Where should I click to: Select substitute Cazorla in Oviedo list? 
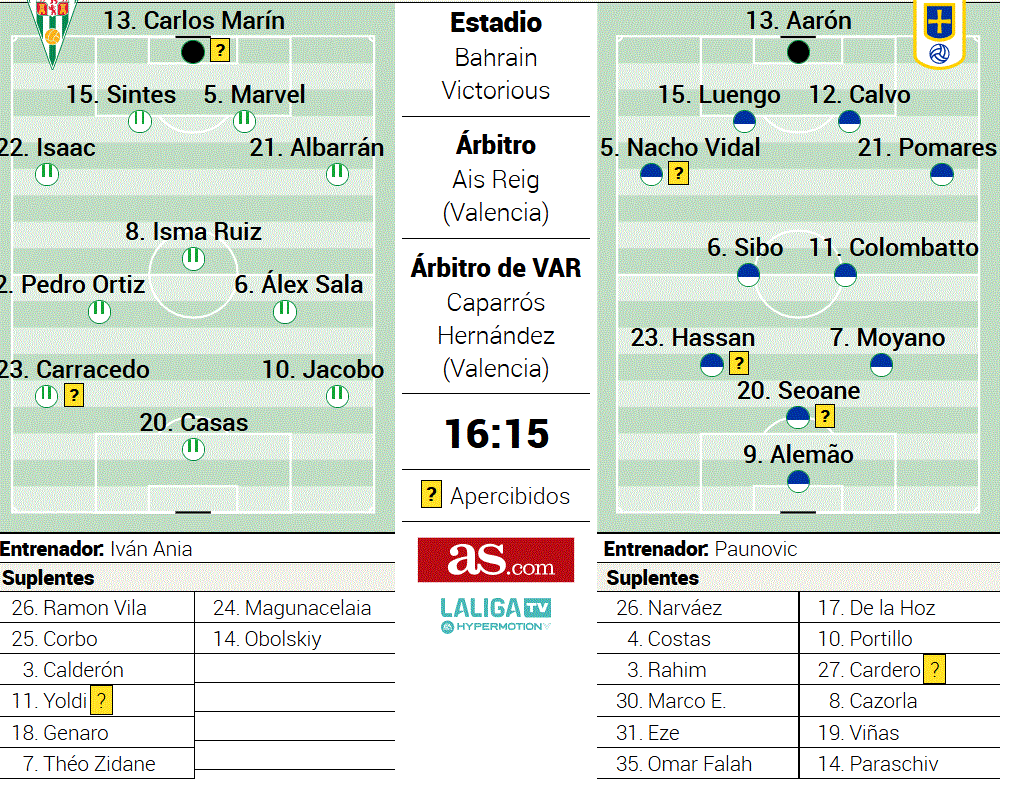[x=873, y=701]
